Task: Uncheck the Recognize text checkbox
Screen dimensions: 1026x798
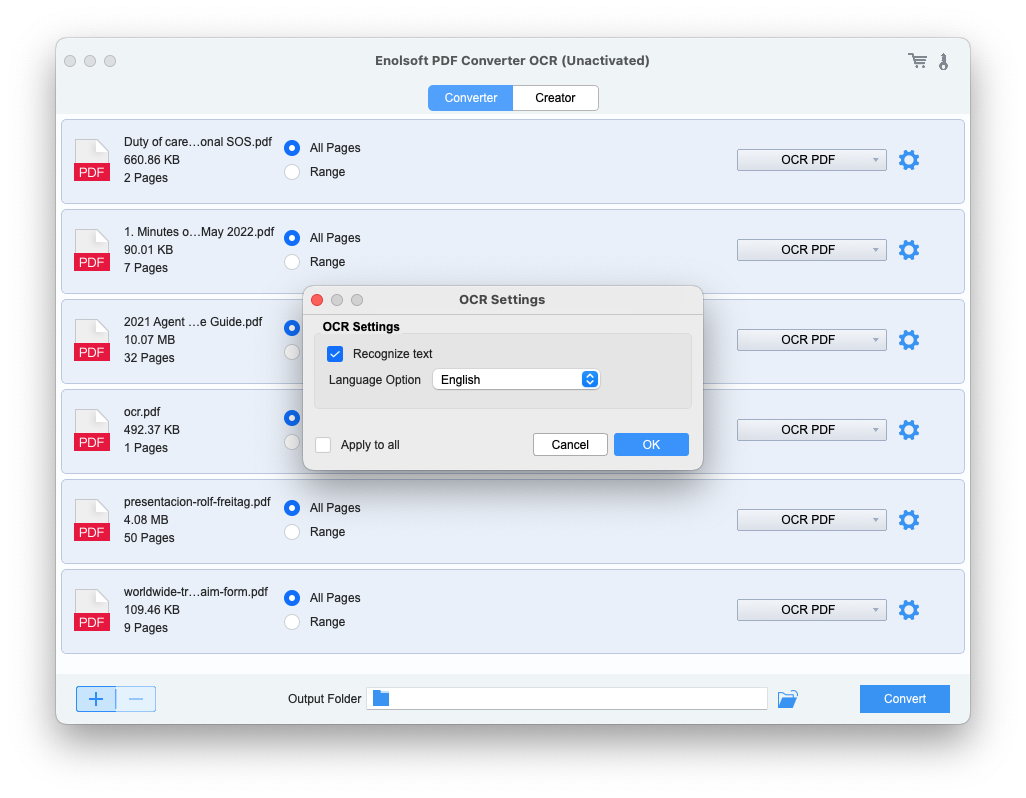Action: (335, 354)
